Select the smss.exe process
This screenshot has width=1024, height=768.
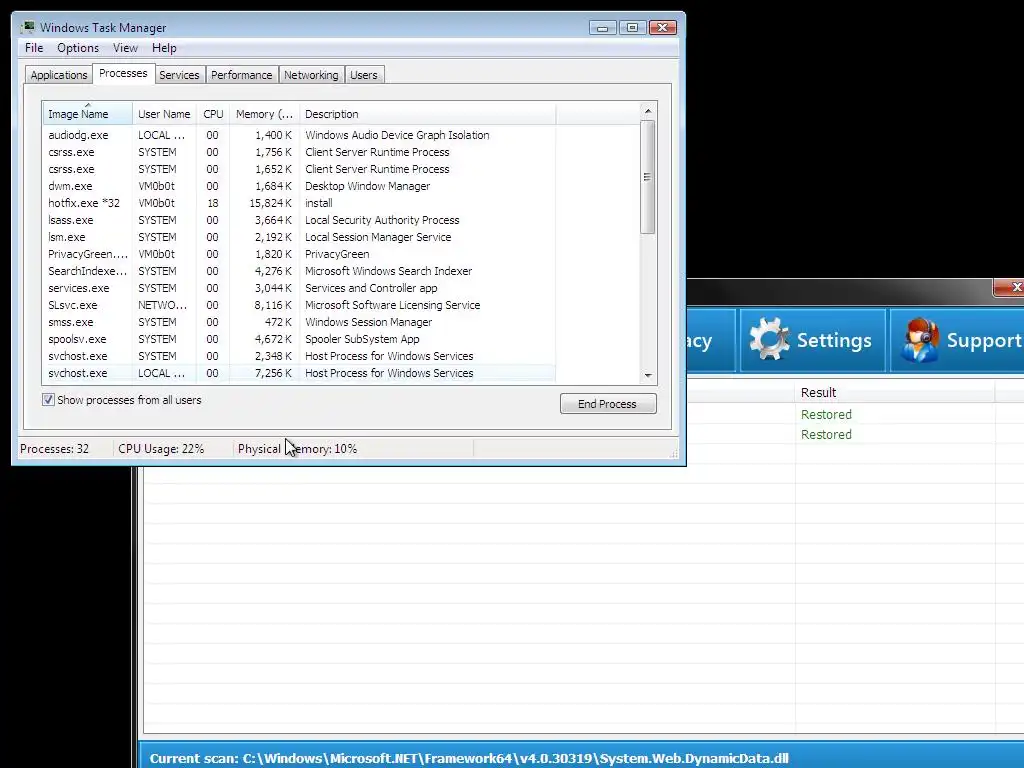pyautogui.click(x=299, y=322)
